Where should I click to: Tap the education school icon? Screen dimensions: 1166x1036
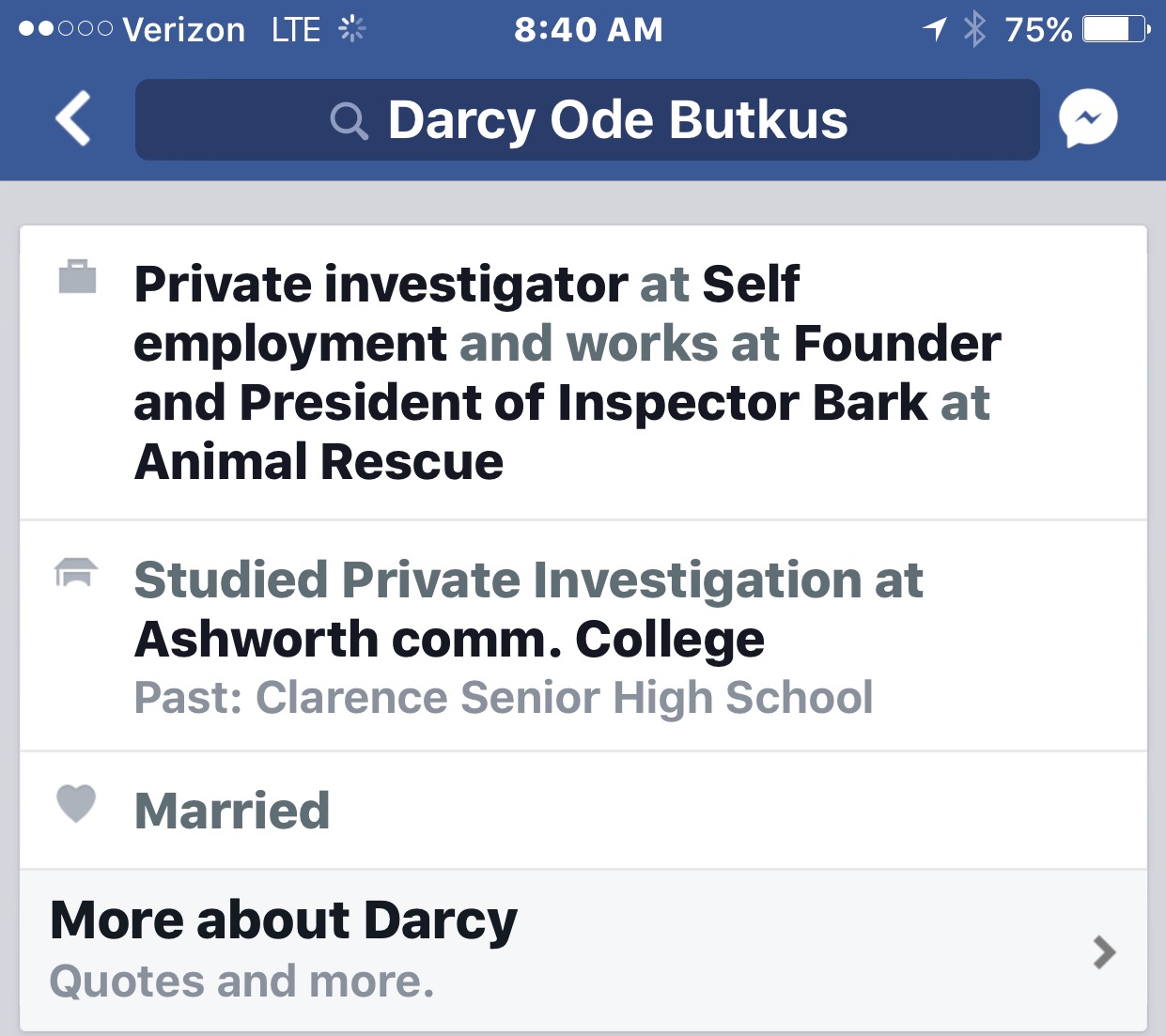click(76, 572)
